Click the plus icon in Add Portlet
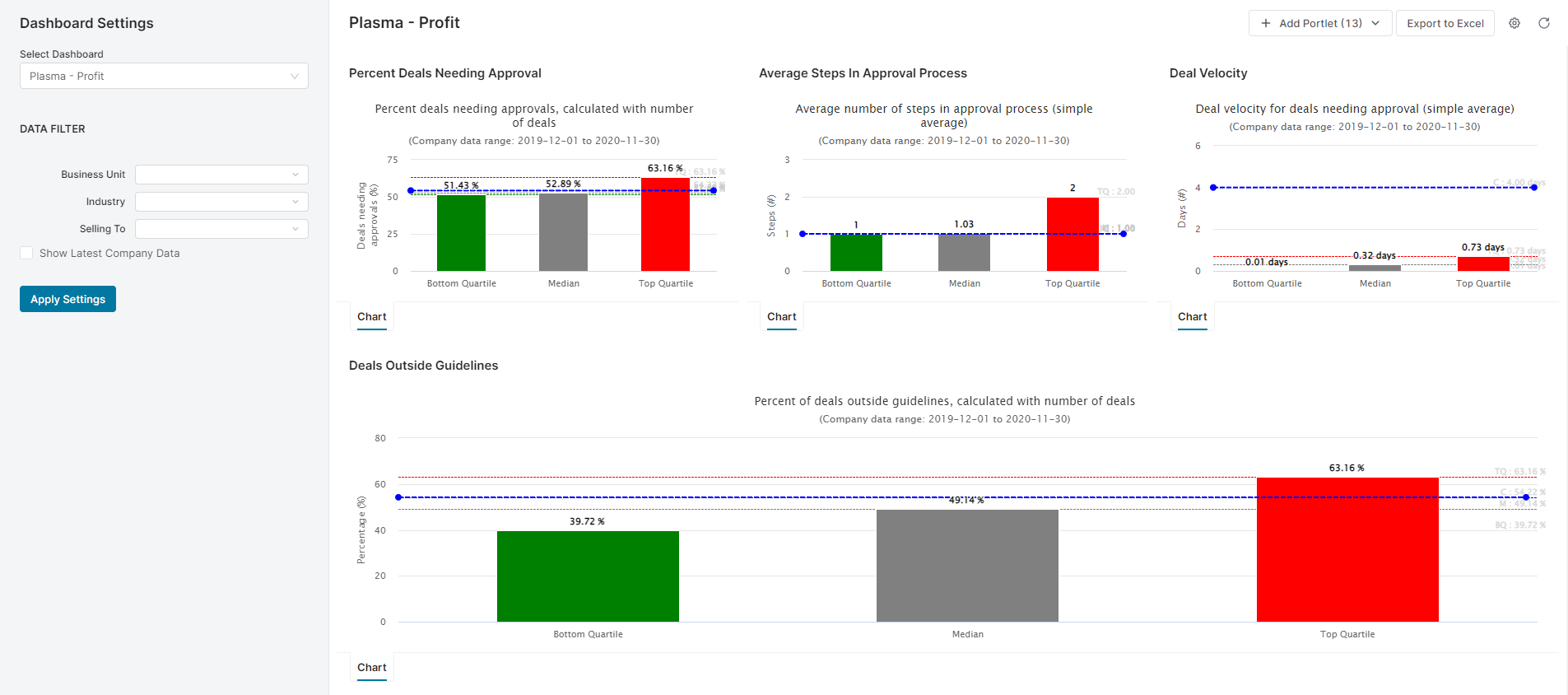1568x695 pixels. click(1266, 23)
